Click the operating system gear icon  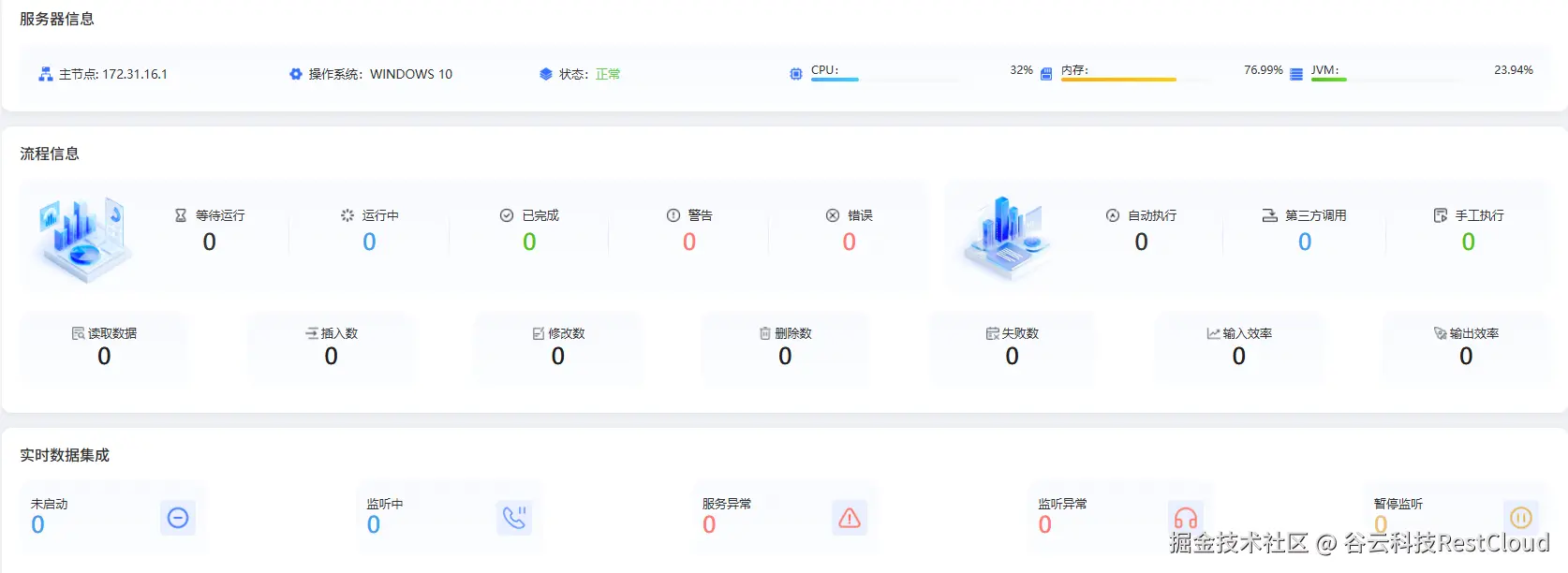(296, 74)
